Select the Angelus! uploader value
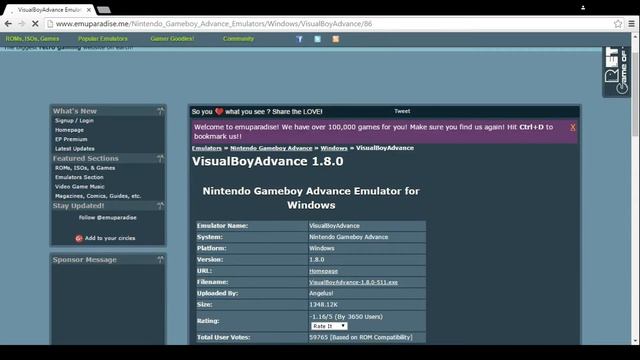The image size is (640, 360). tap(321, 293)
